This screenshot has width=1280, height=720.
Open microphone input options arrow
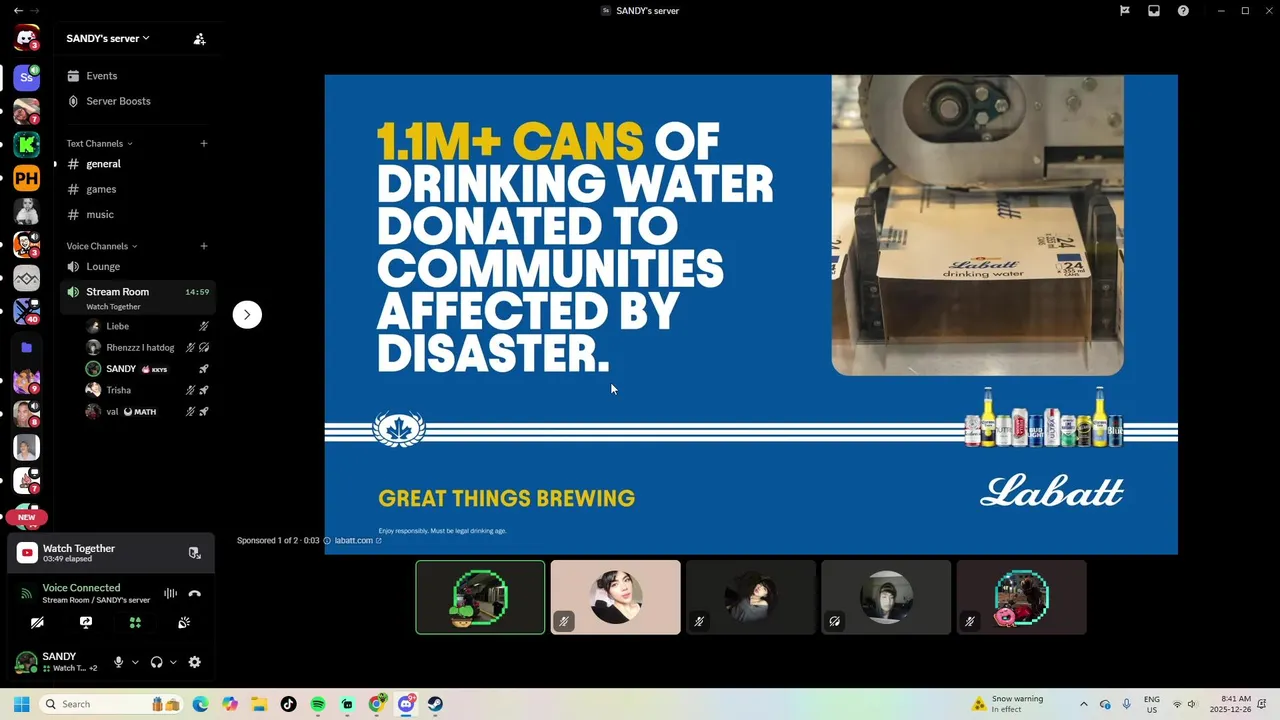click(135, 662)
